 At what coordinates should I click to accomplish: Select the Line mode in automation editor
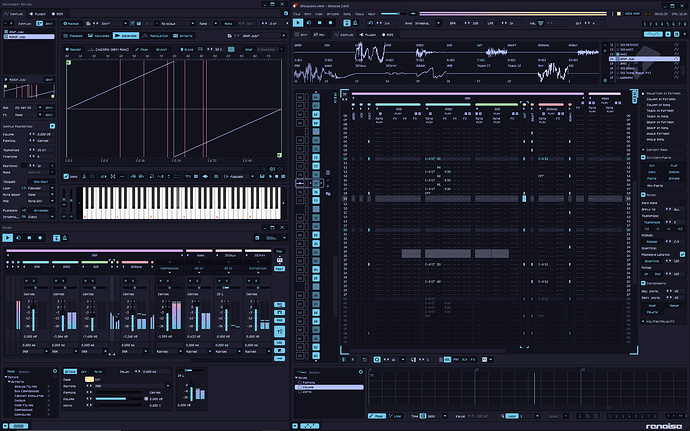pos(395,416)
